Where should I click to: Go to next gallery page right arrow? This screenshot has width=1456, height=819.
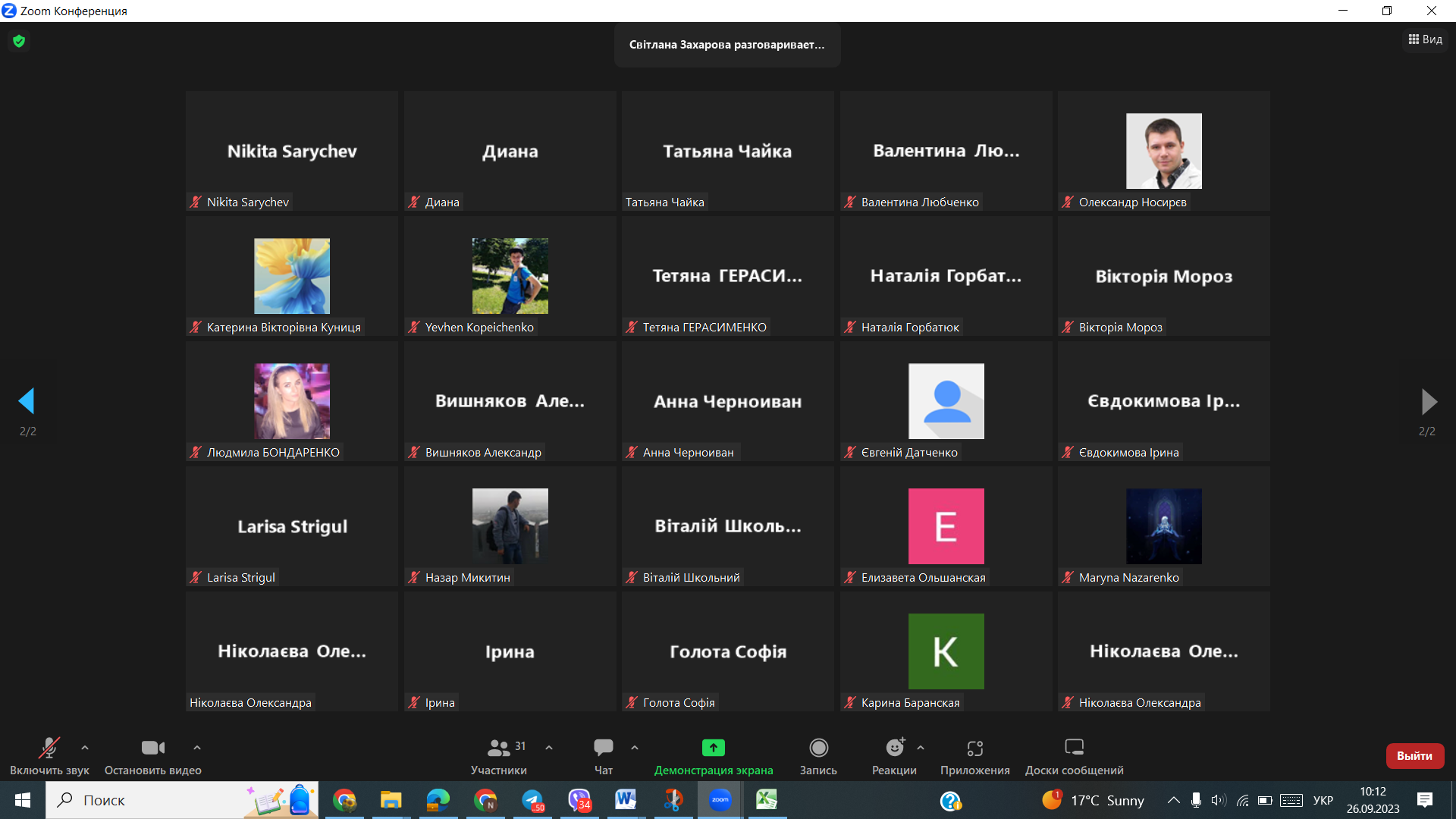1429,401
